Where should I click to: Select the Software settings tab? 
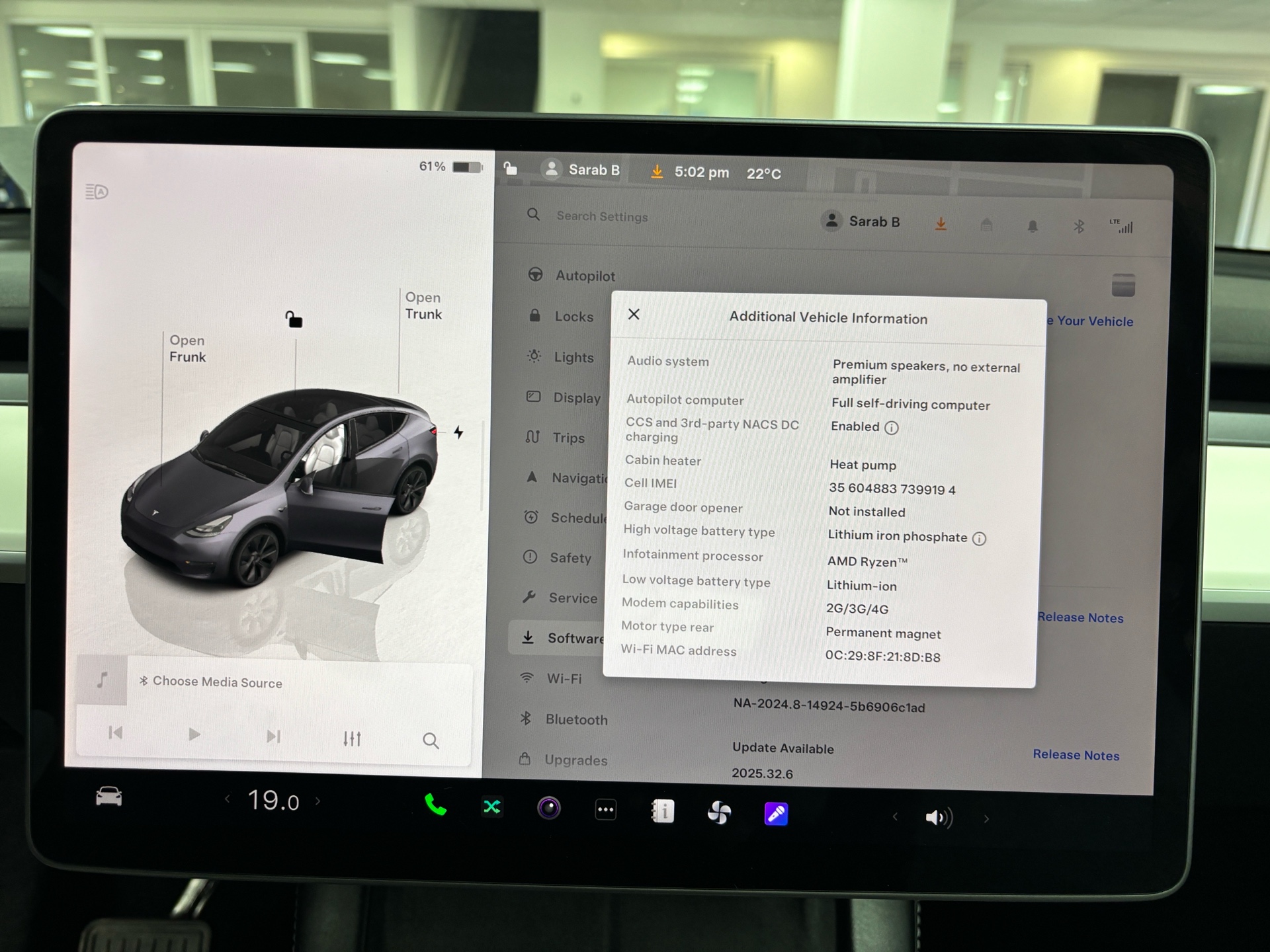tap(556, 637)
